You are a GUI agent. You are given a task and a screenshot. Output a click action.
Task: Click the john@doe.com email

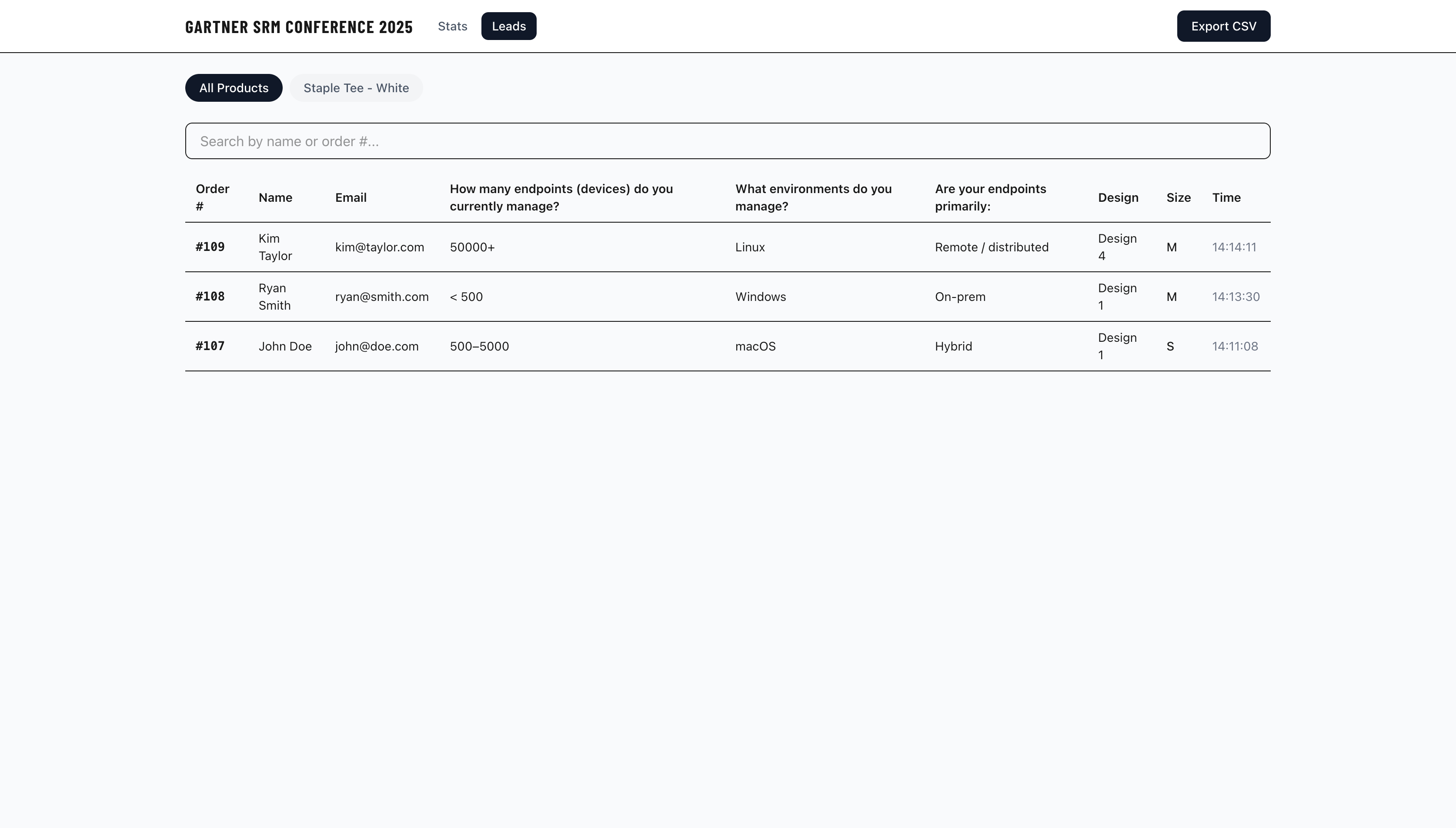click(376, 346)
